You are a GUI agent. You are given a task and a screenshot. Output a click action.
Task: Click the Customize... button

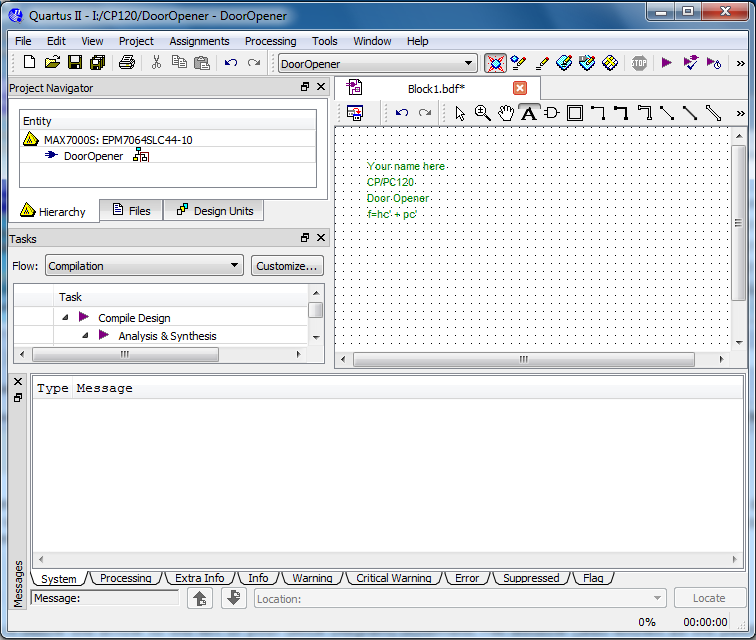pyautogui.click(x=287, y=266)
